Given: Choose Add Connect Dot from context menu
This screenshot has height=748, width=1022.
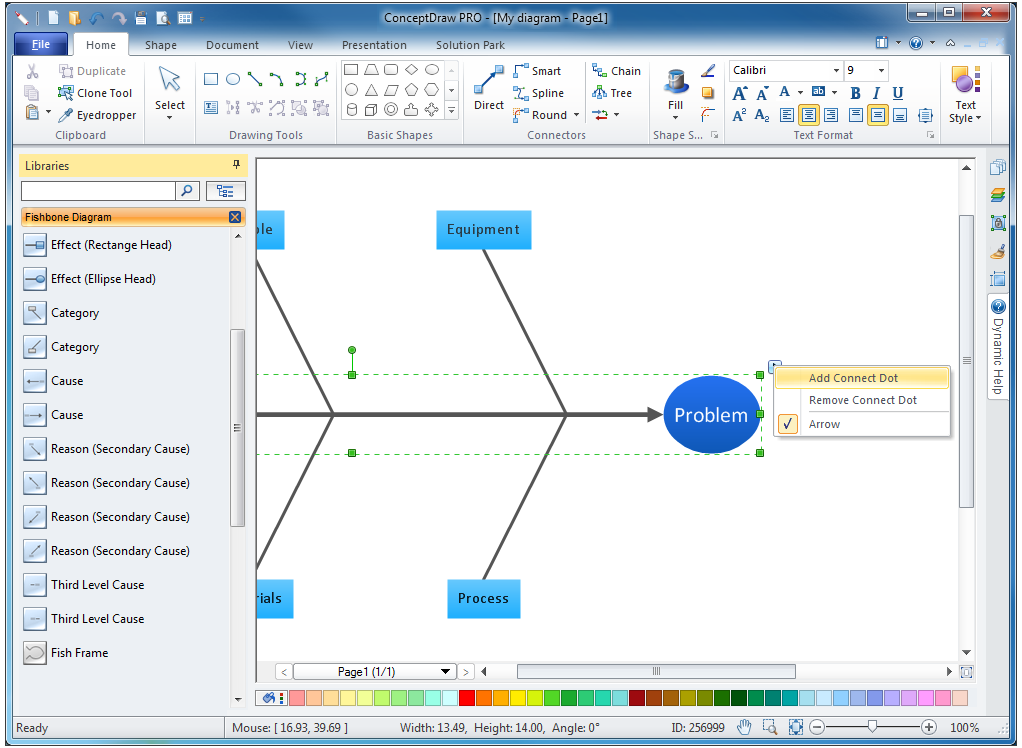Looking at the screenshot, I should click(853, 378).
